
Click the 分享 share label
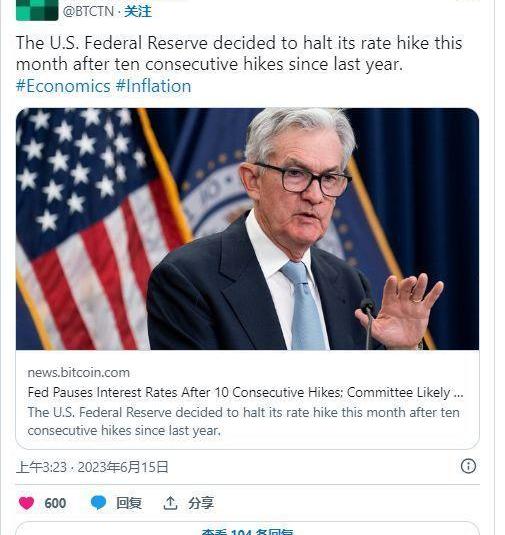coord(201,503)
